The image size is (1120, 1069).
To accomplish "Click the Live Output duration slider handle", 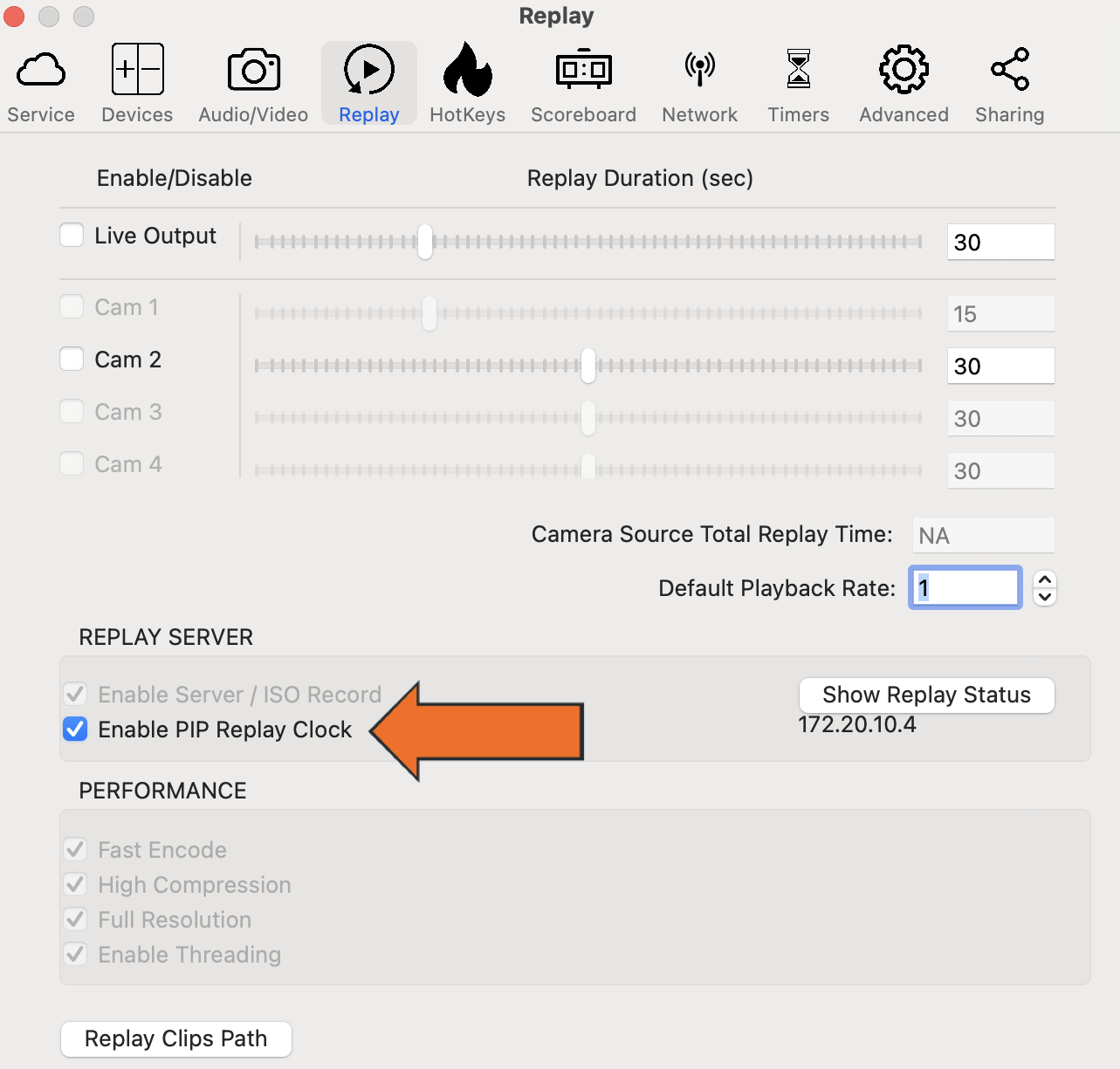I will (425, 242).
